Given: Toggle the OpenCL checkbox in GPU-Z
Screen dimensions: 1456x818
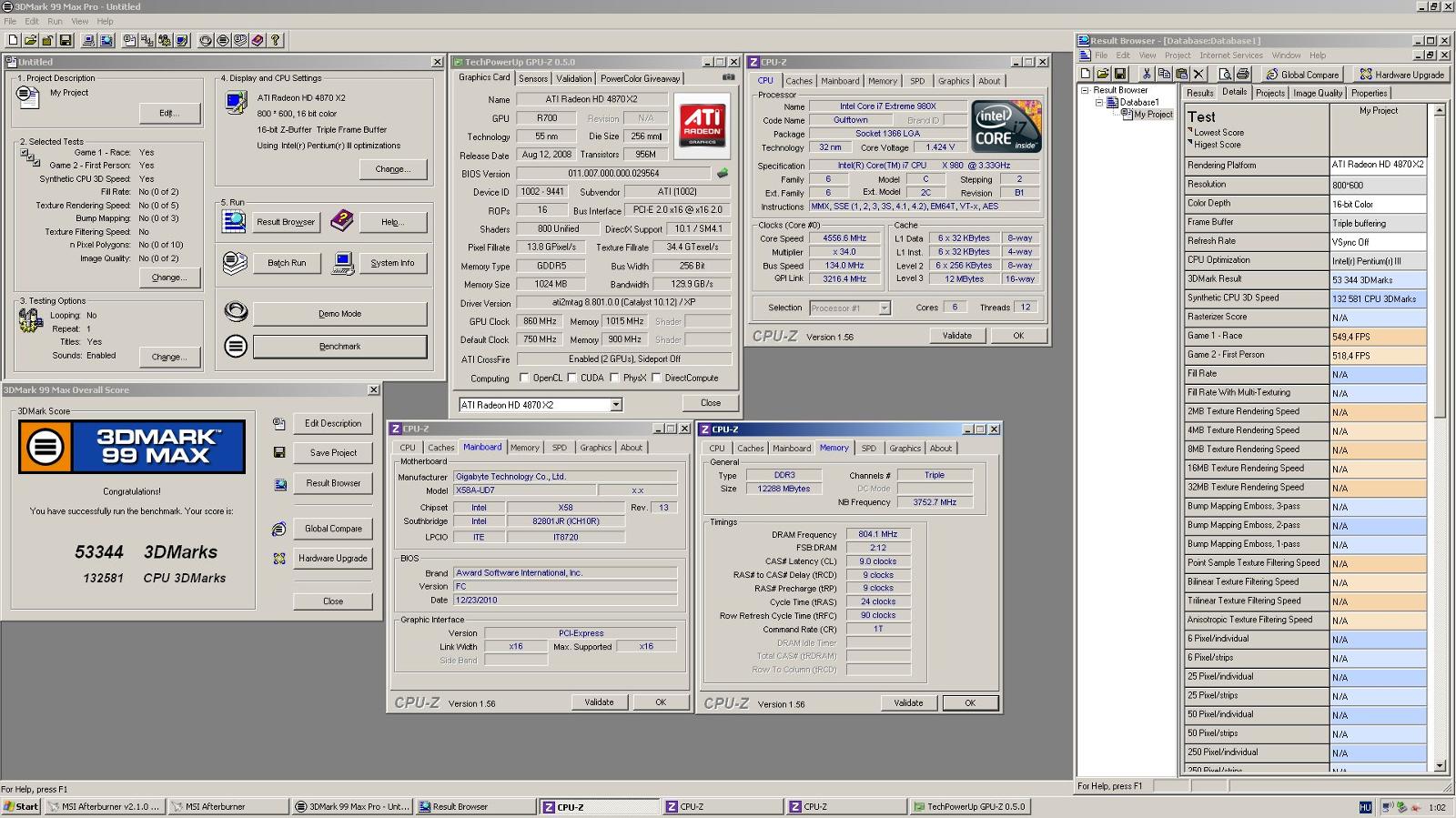Looking at the screenshot, I should tap(523, 378).
